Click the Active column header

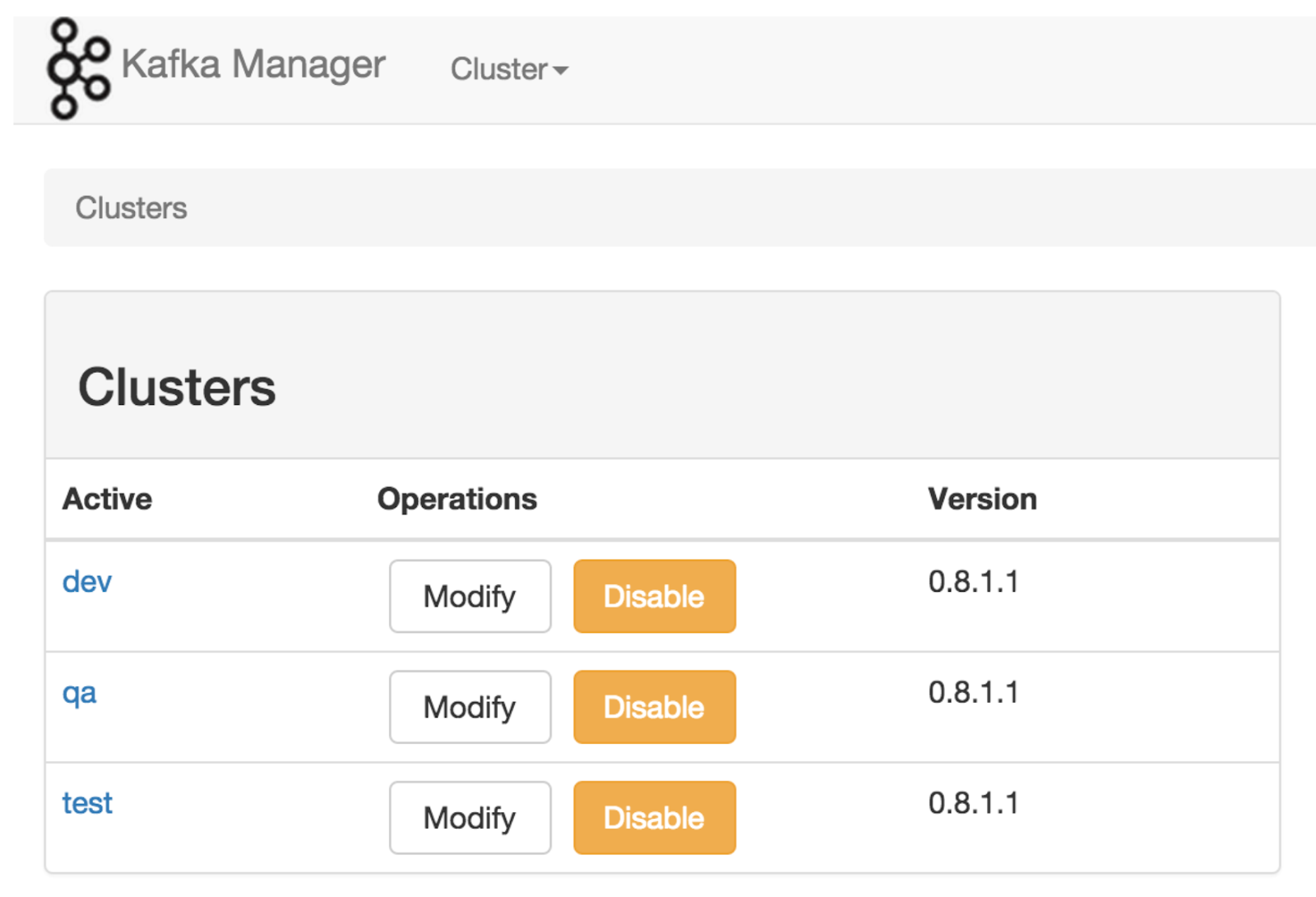tap(108, 500)
